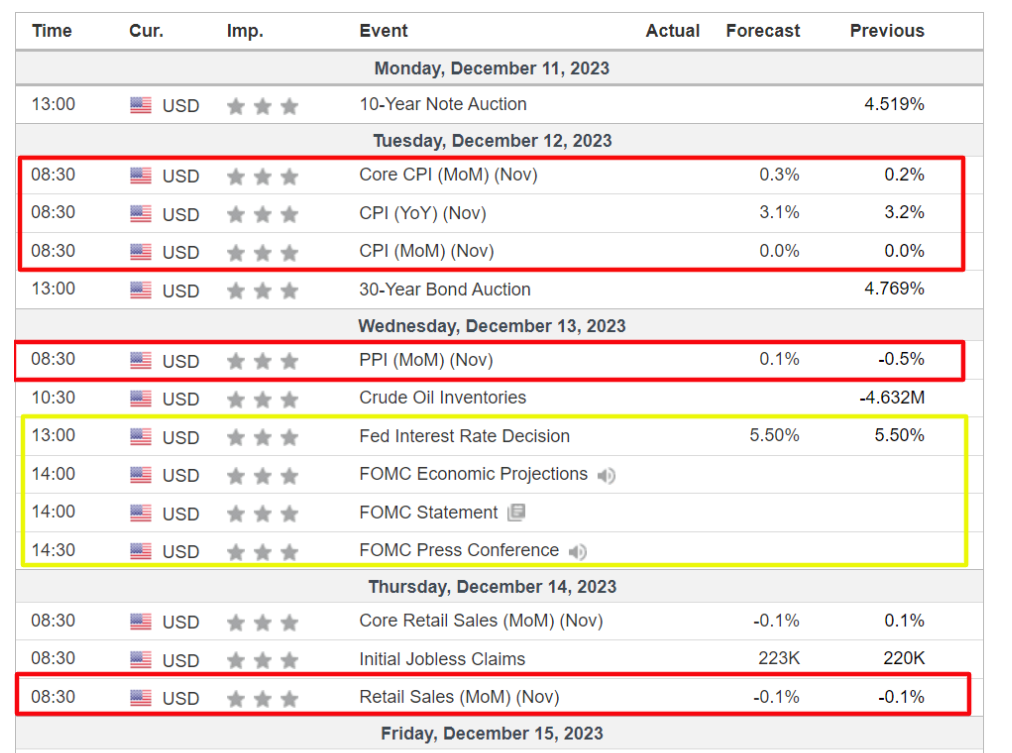Screen dimensions: 1012x753
Task: Click the speaker icon beside FOMC Press Conference
Action: (x=577, y=551)
